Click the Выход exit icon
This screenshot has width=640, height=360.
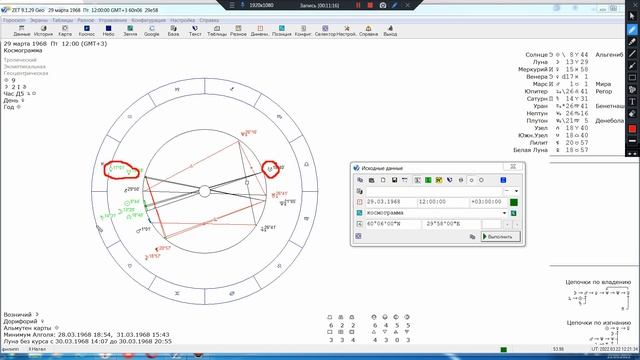click(x=390, y=31)
